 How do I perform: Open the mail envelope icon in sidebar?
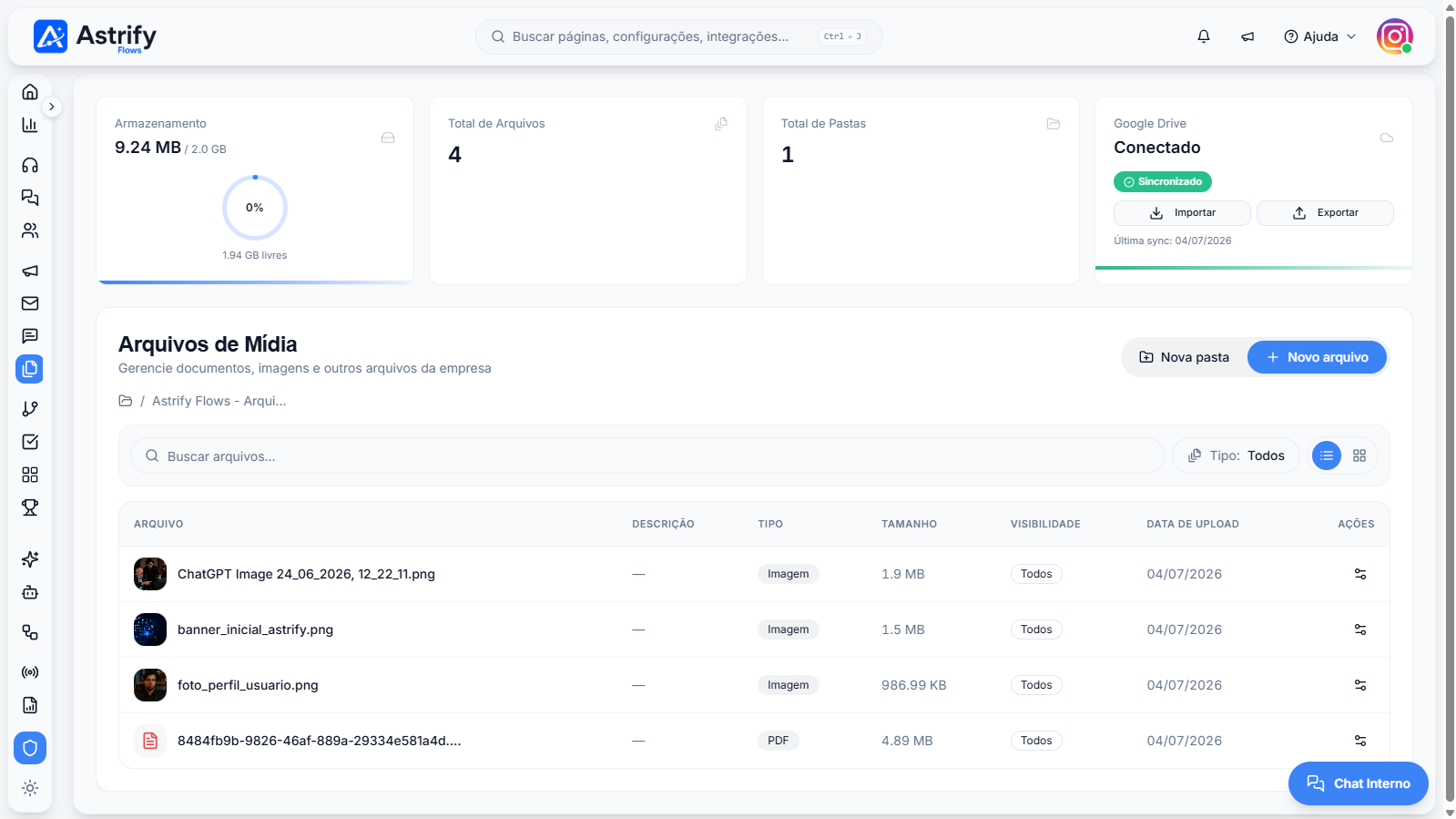30,303
